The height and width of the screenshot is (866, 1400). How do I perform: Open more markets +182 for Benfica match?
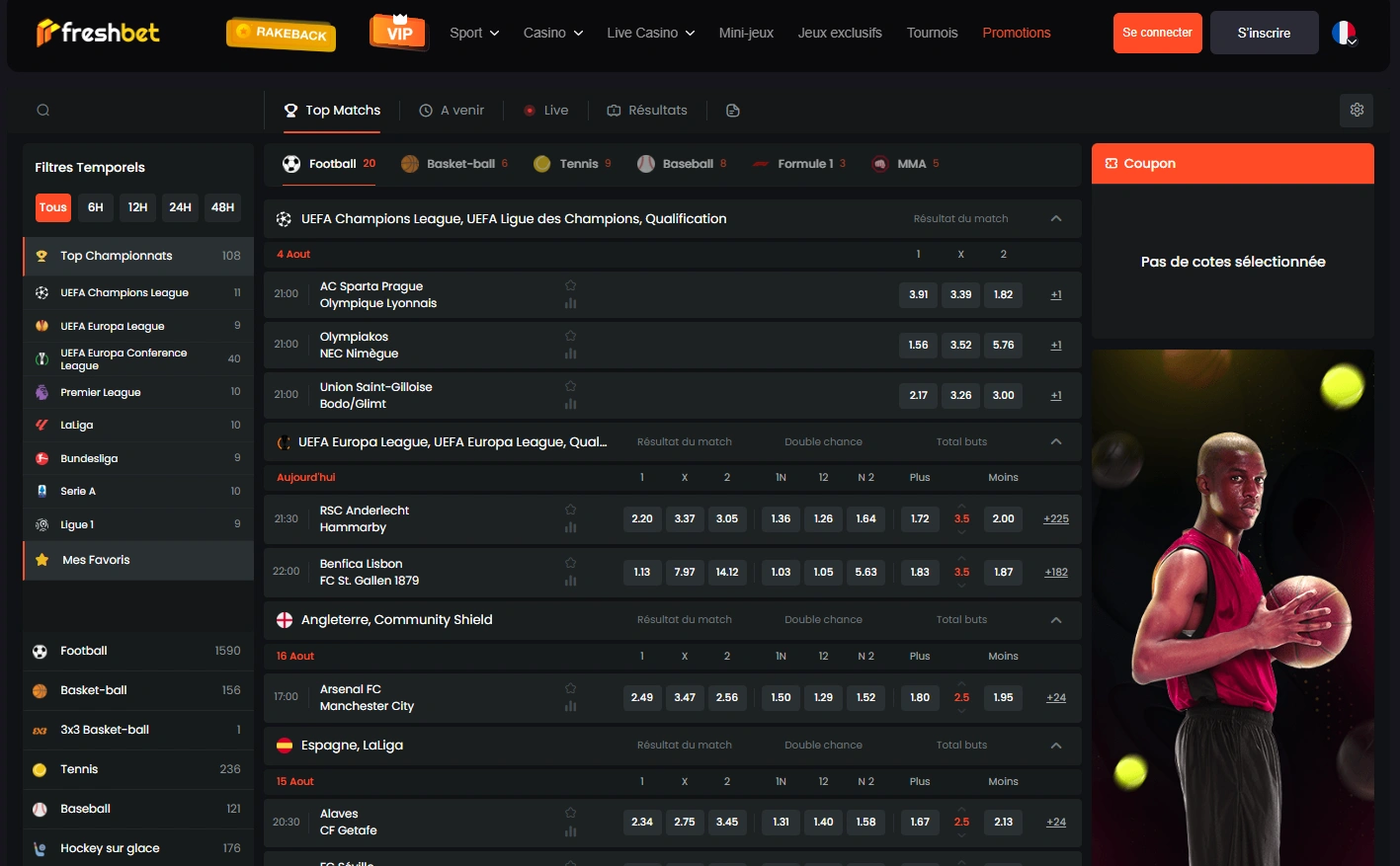[1056, 573]
